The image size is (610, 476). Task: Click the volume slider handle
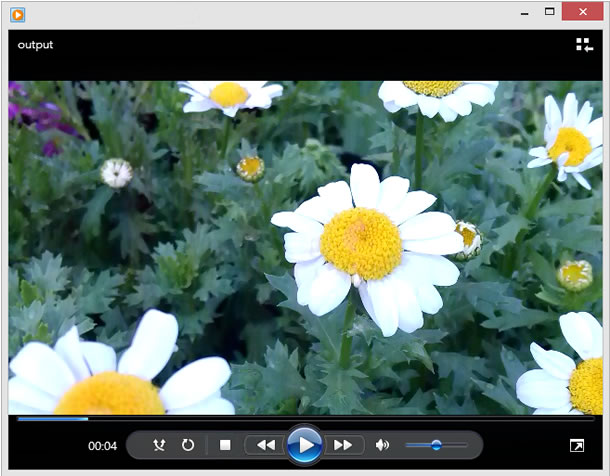(436, 445)
